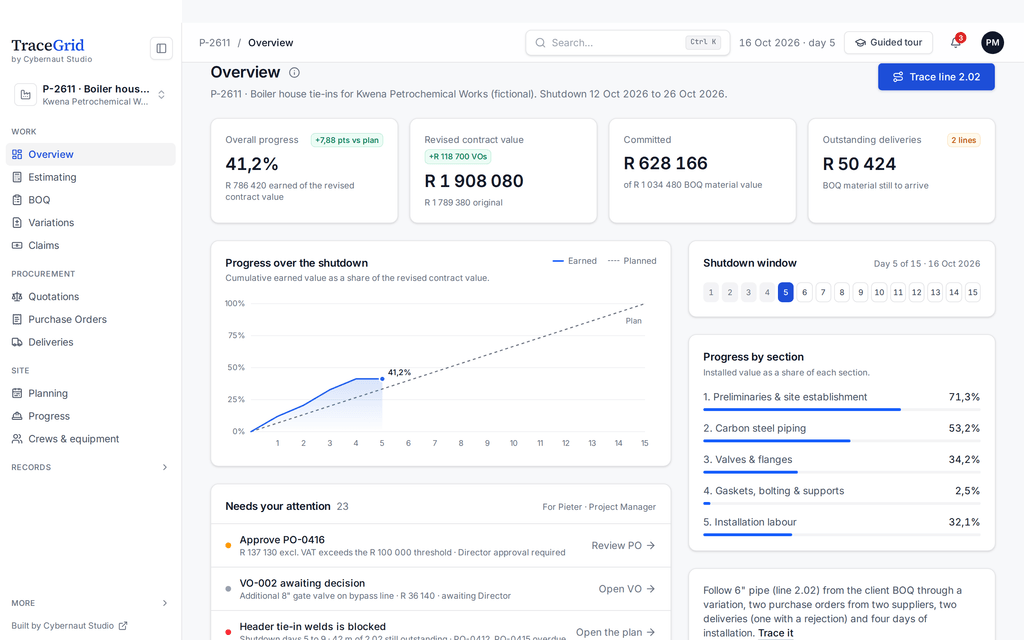Open the PM user avatar

pyautogui.click(x=992, y=42)
